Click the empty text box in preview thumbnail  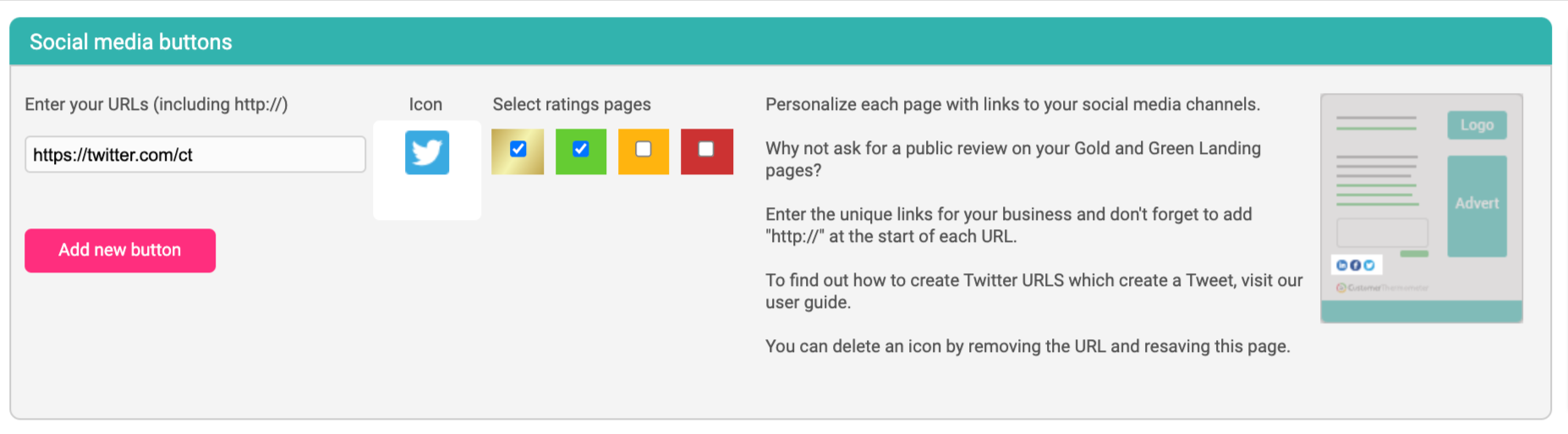click(x=1382, y=233)
